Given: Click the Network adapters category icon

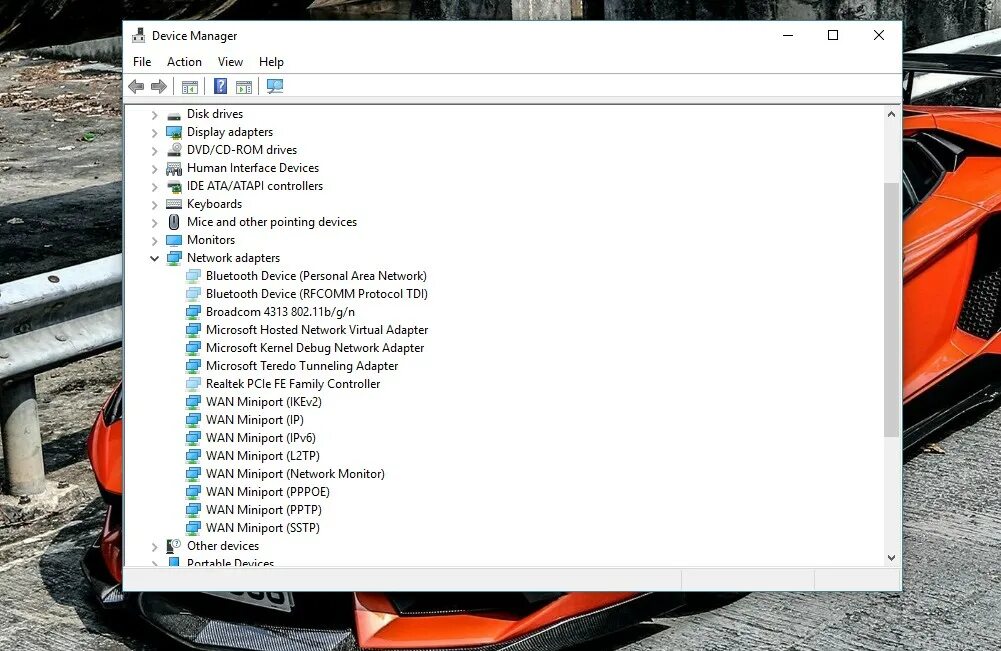Looking at the screenshot, I should click(174, 258).
